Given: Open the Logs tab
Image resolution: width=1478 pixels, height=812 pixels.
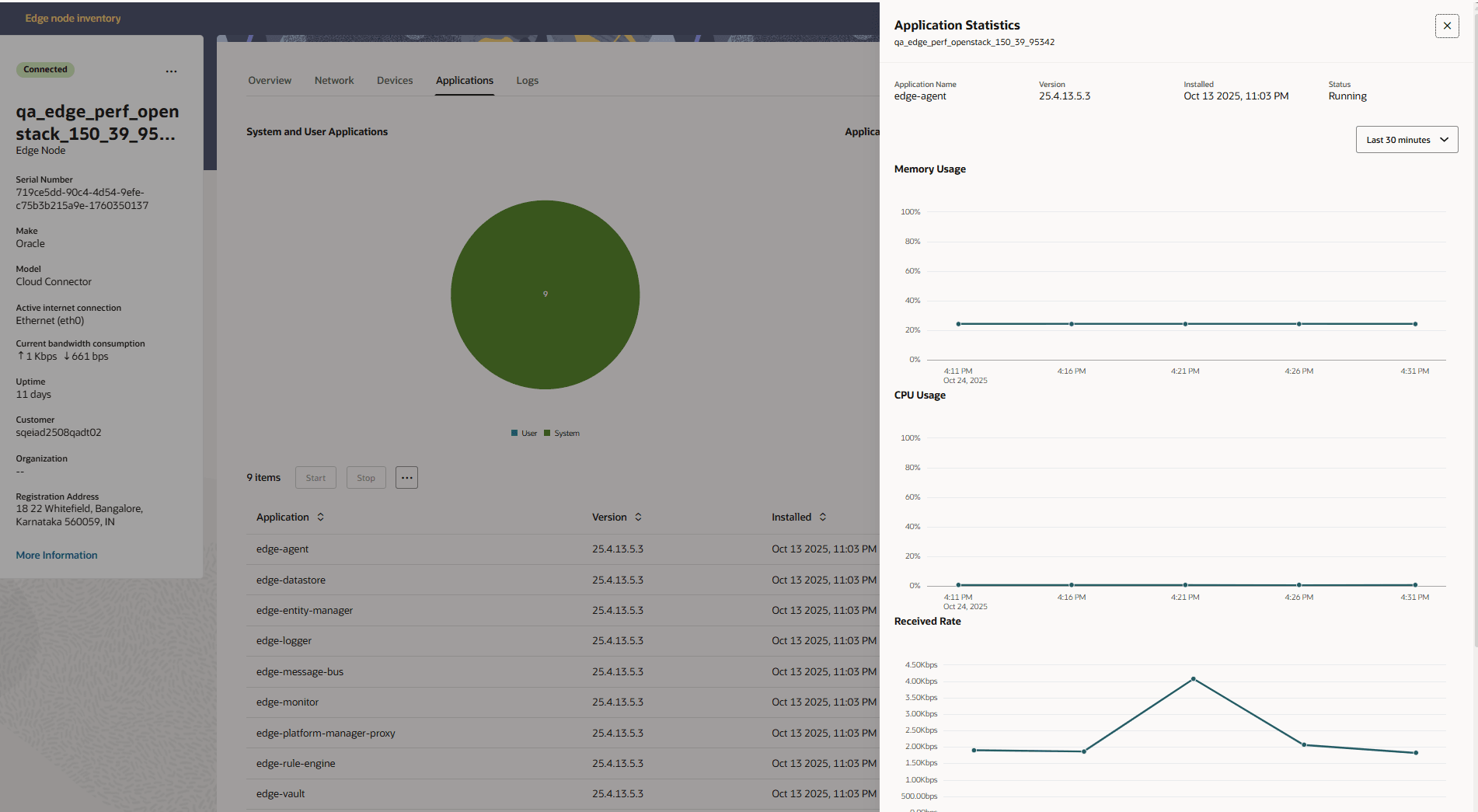Looking at the screenshot, I should pyautogui.click(x=527, y=80).
